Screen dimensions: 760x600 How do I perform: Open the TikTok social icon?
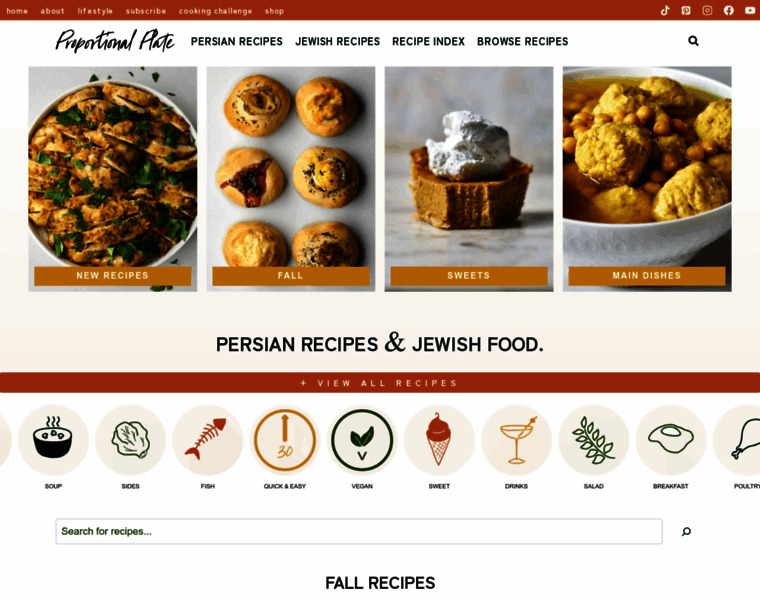click(665, 10)
